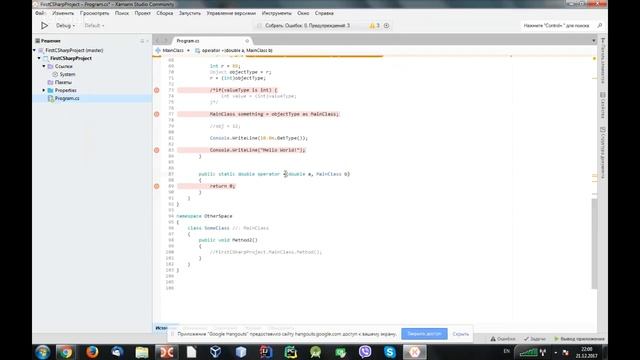Click the magnifier icon in search box
The height and width of the screenshot is (360, 640).
click(600, 26)
